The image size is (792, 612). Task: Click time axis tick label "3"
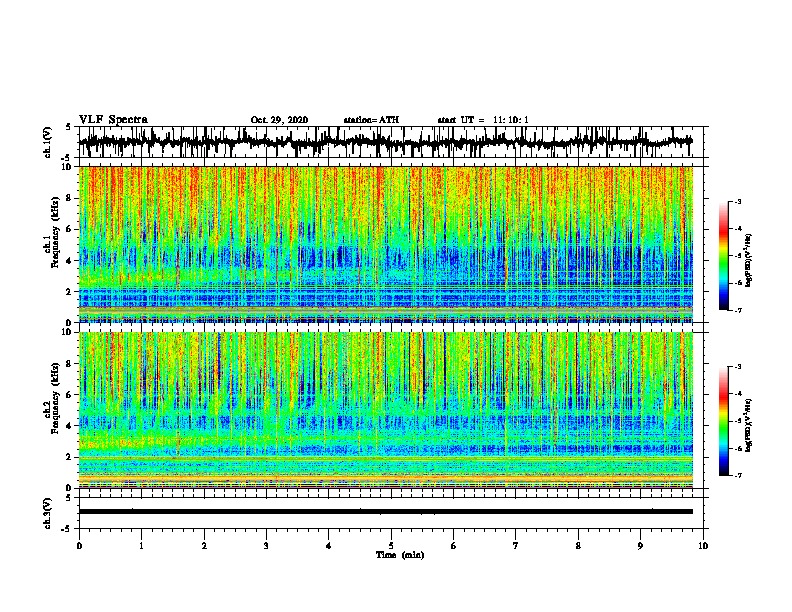266,545
